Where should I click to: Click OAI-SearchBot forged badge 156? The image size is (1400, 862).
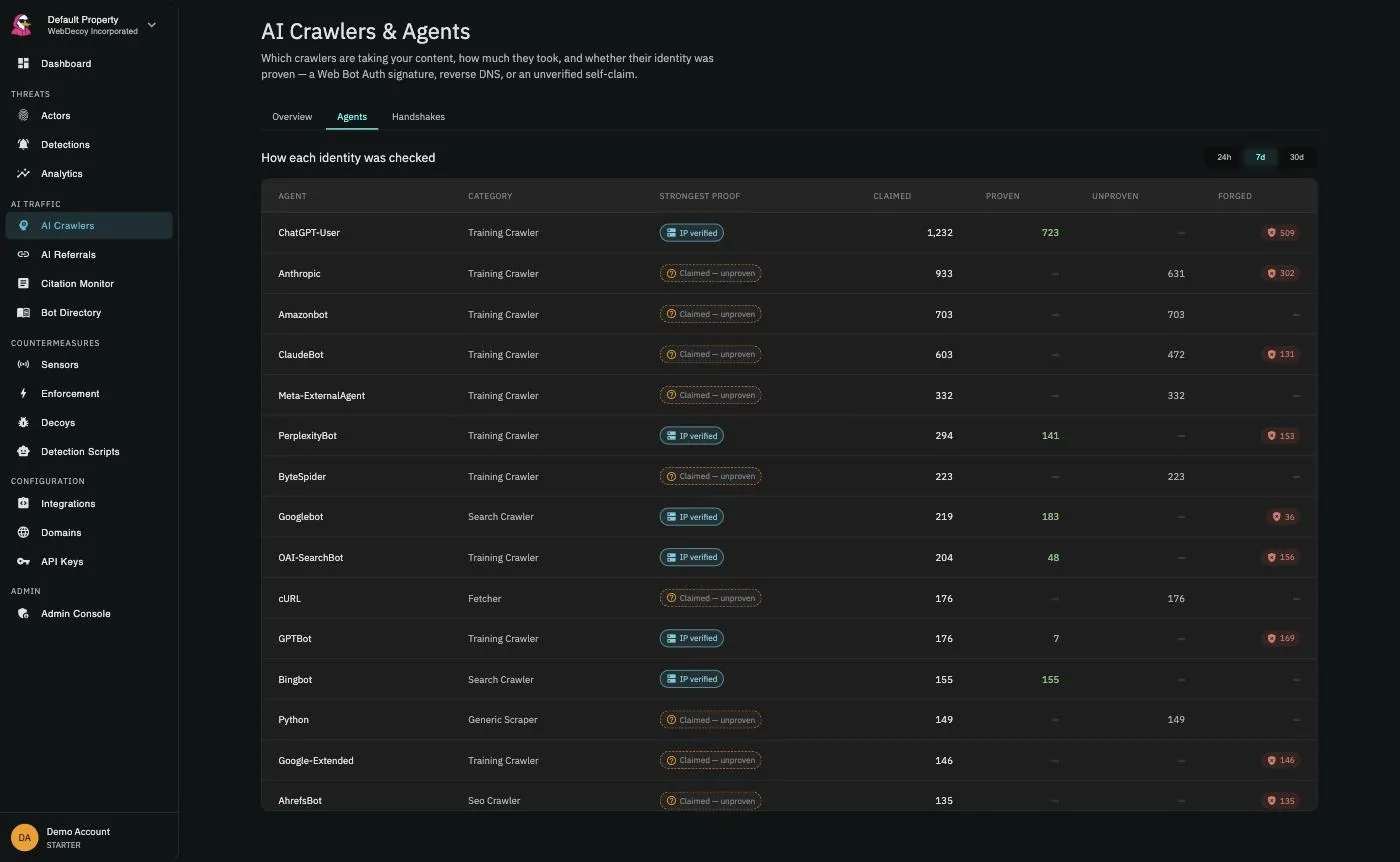point(1281,557)
